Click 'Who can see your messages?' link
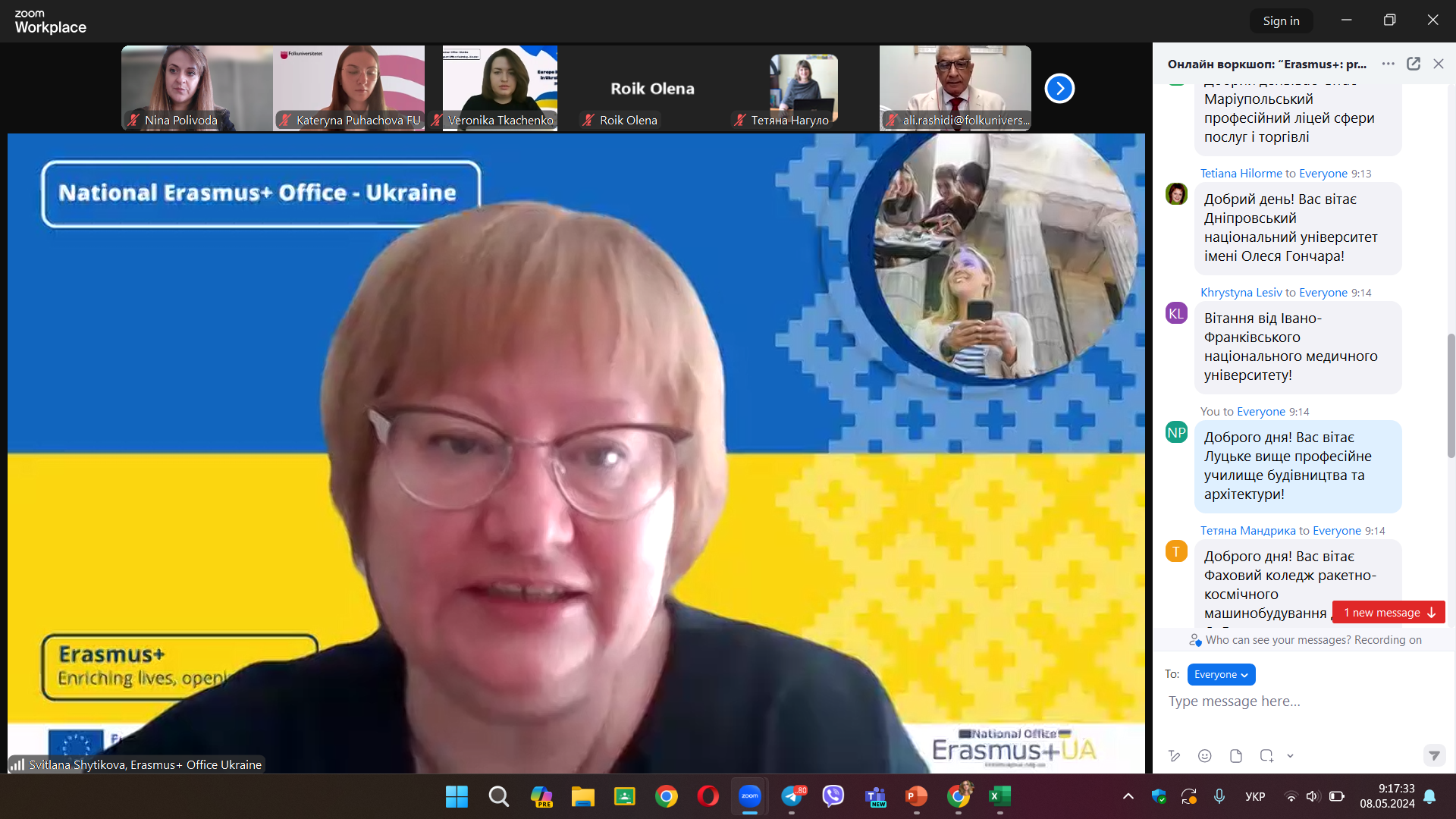 (1278, 640)
